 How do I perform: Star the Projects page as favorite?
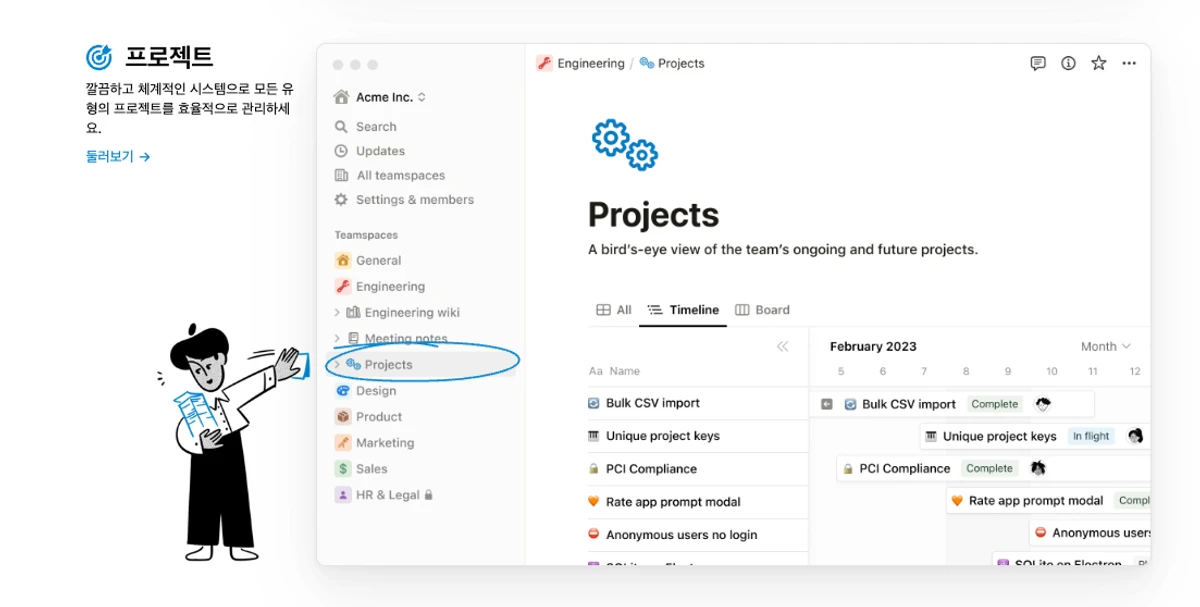[1099, 63]
